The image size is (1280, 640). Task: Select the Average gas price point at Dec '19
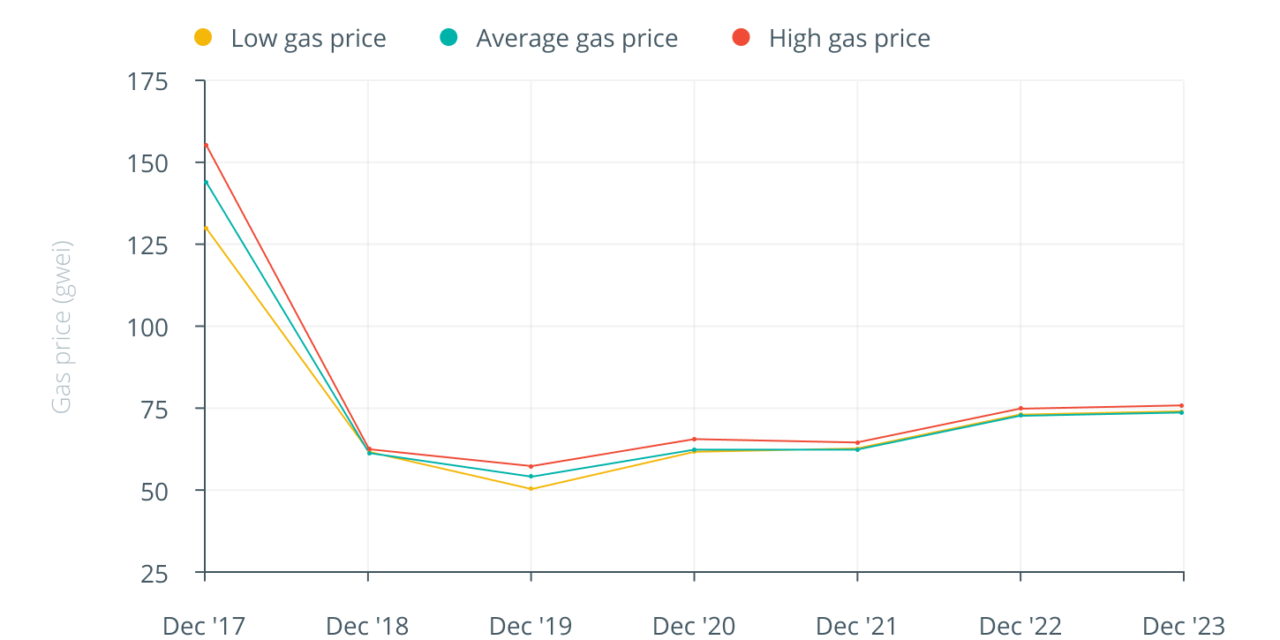(531, 476)
